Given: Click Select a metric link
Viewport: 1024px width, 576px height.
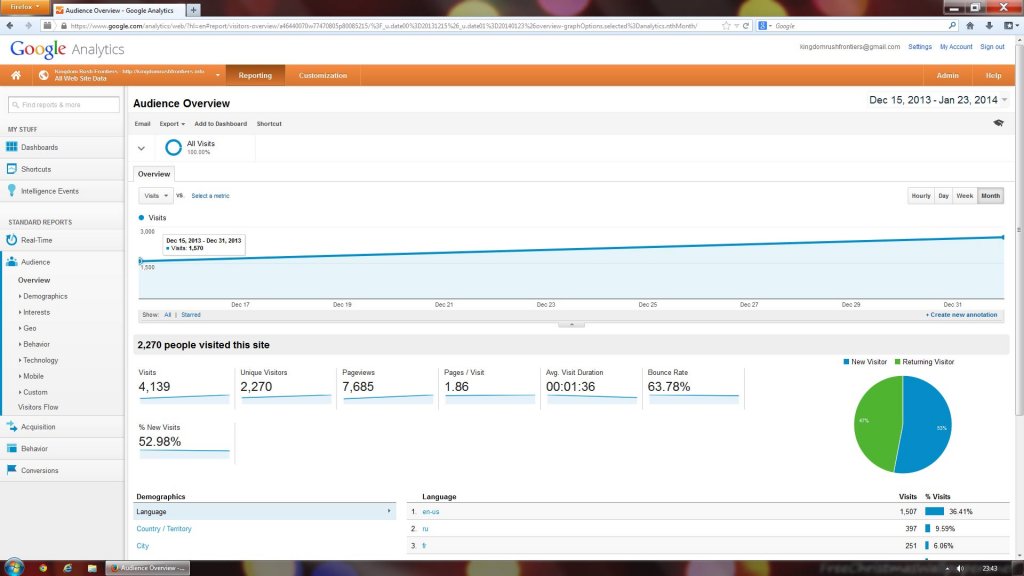Looking at the screenshot, I should [x=210, y=196].
